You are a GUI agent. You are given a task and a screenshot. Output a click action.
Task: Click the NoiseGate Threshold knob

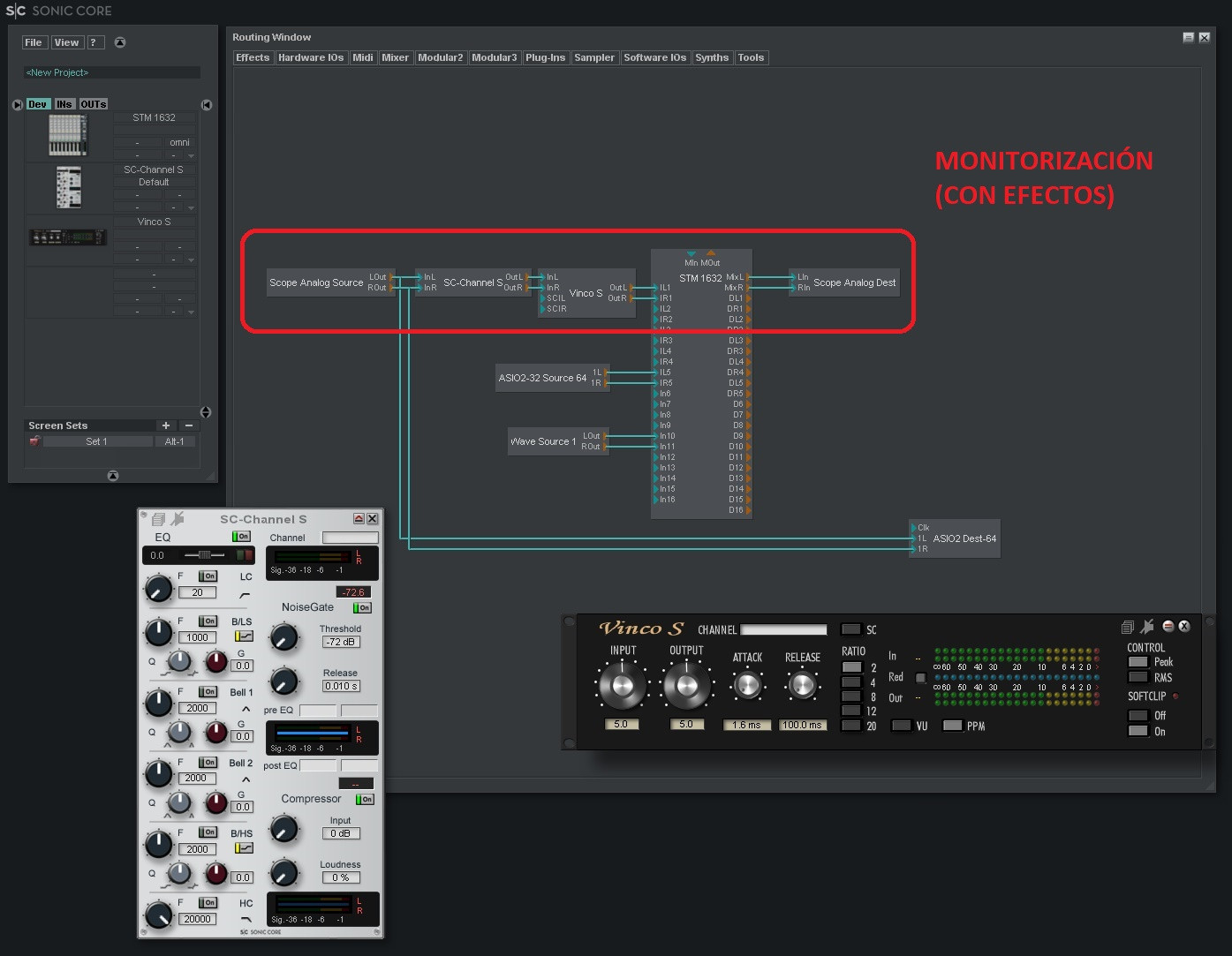point(283,636)
